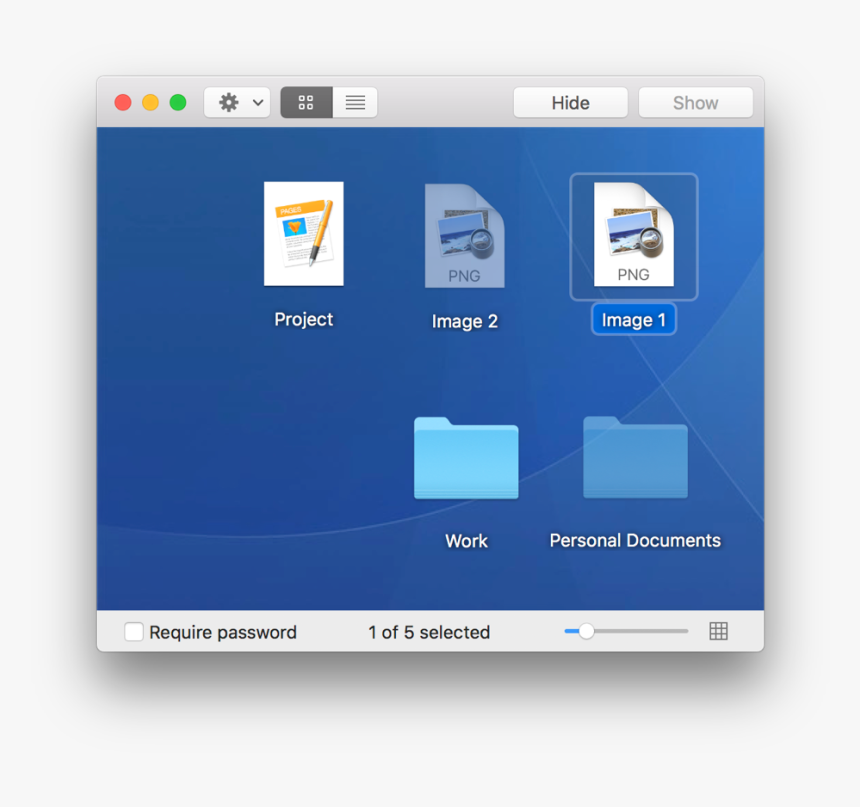Click the selection count label

(x=428, y=631)
